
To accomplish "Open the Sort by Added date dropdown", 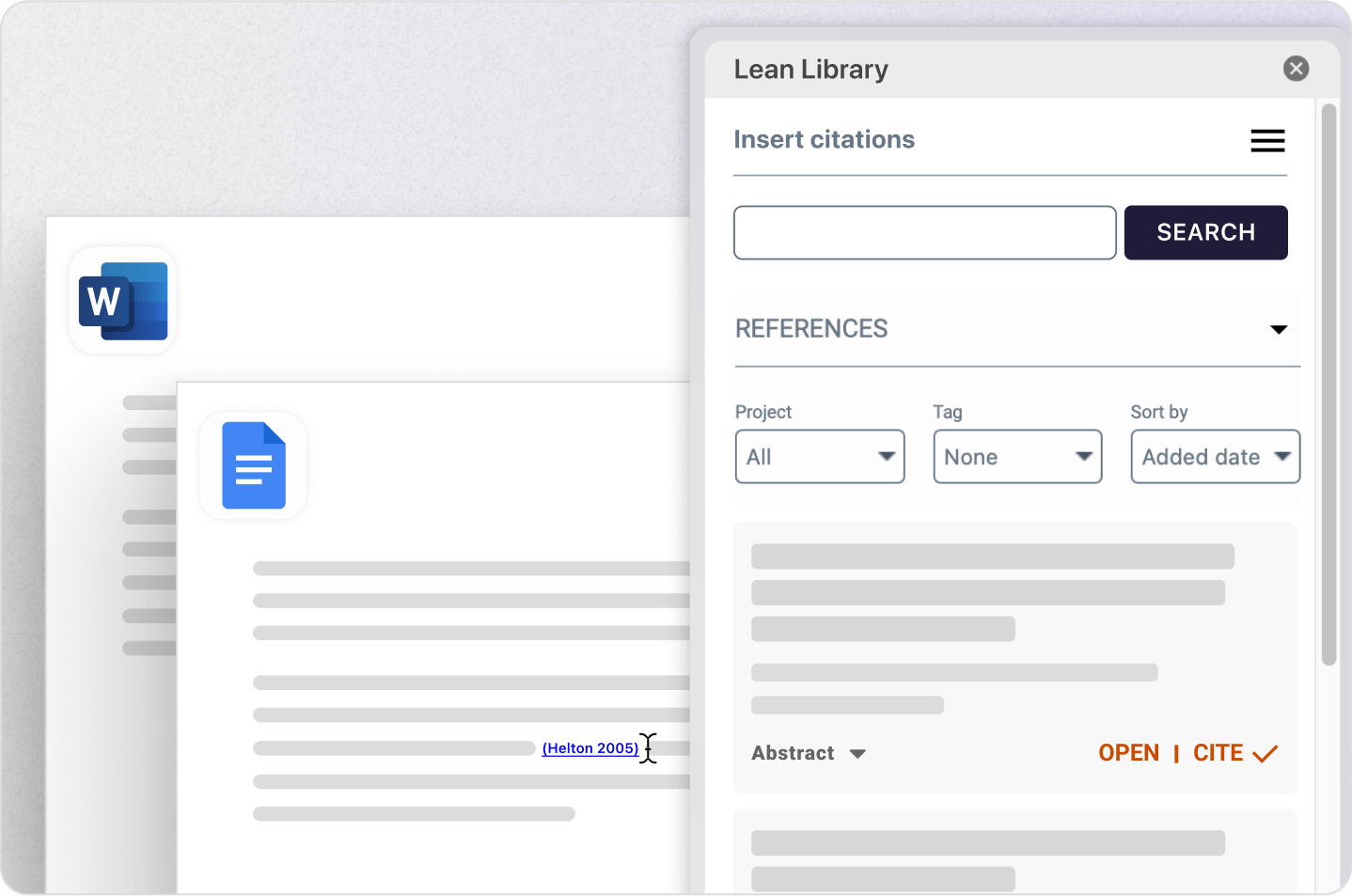I will coord(1214,457).
